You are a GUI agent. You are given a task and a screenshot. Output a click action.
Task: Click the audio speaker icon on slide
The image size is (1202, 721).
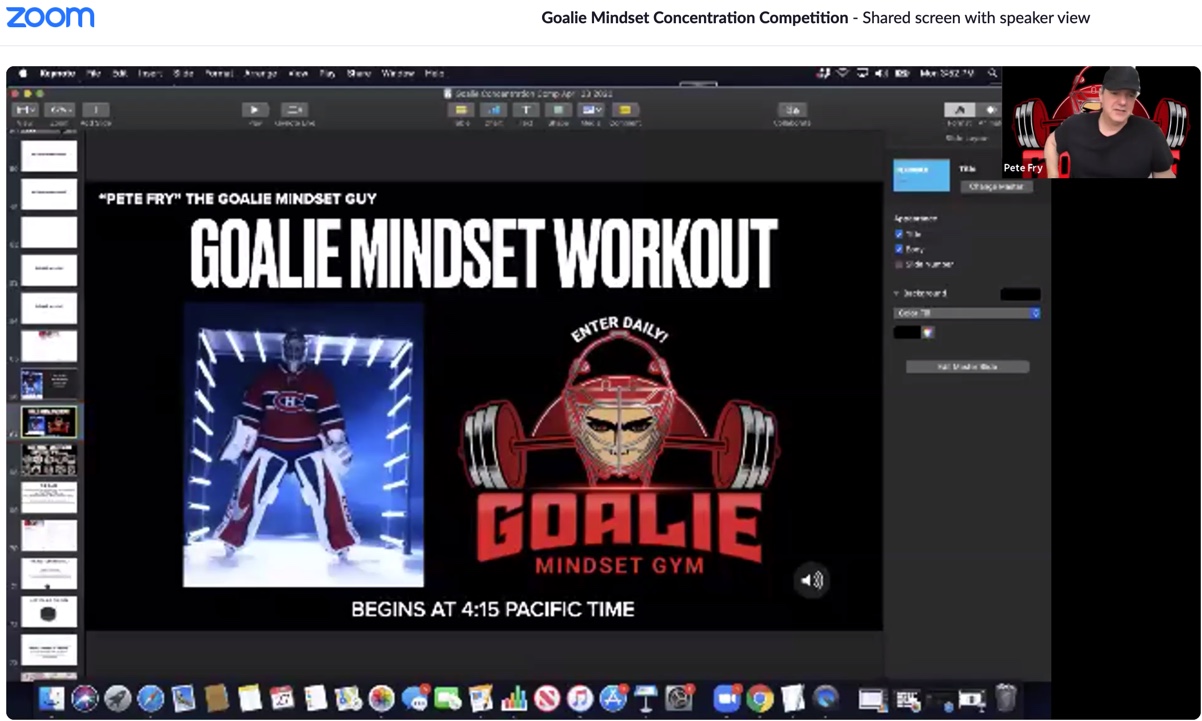click(811, 580)
